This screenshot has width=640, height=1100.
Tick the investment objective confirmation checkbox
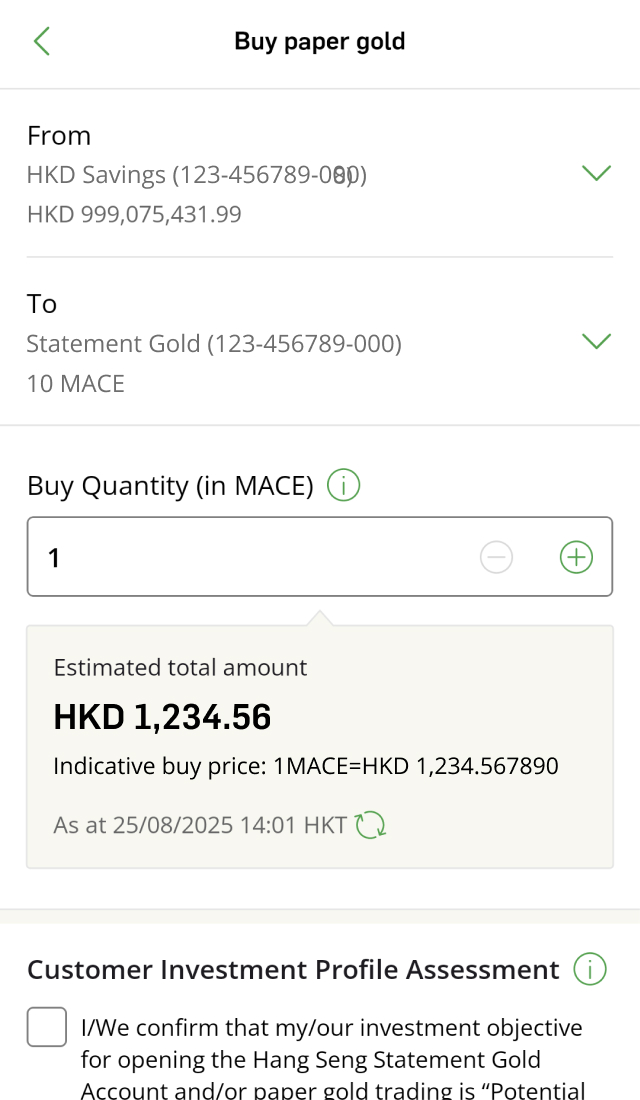click(47, 1027)
